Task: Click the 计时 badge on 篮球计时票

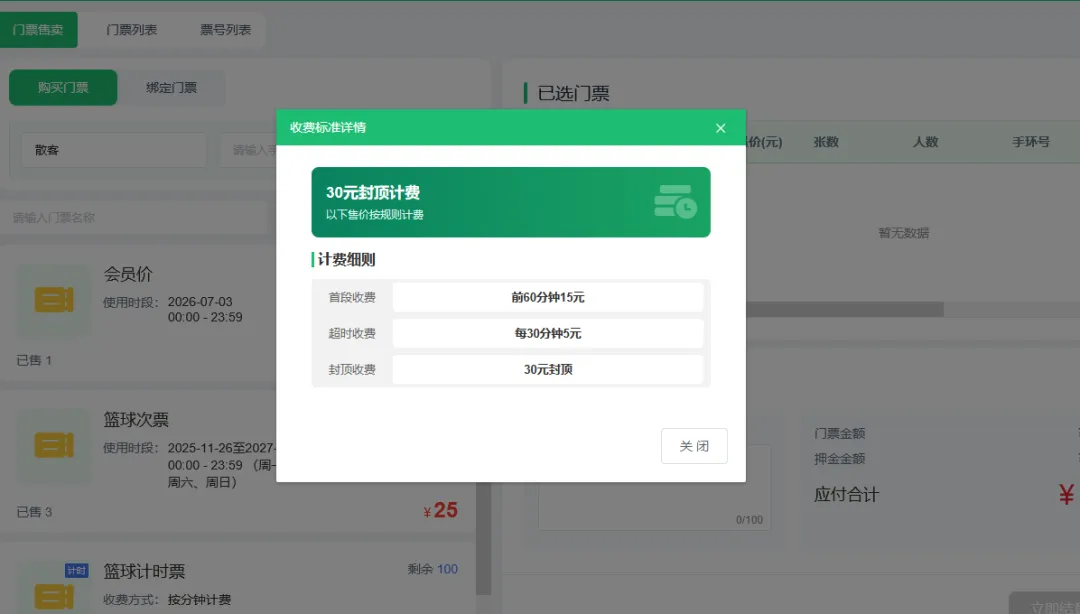Action: [76, 571]
